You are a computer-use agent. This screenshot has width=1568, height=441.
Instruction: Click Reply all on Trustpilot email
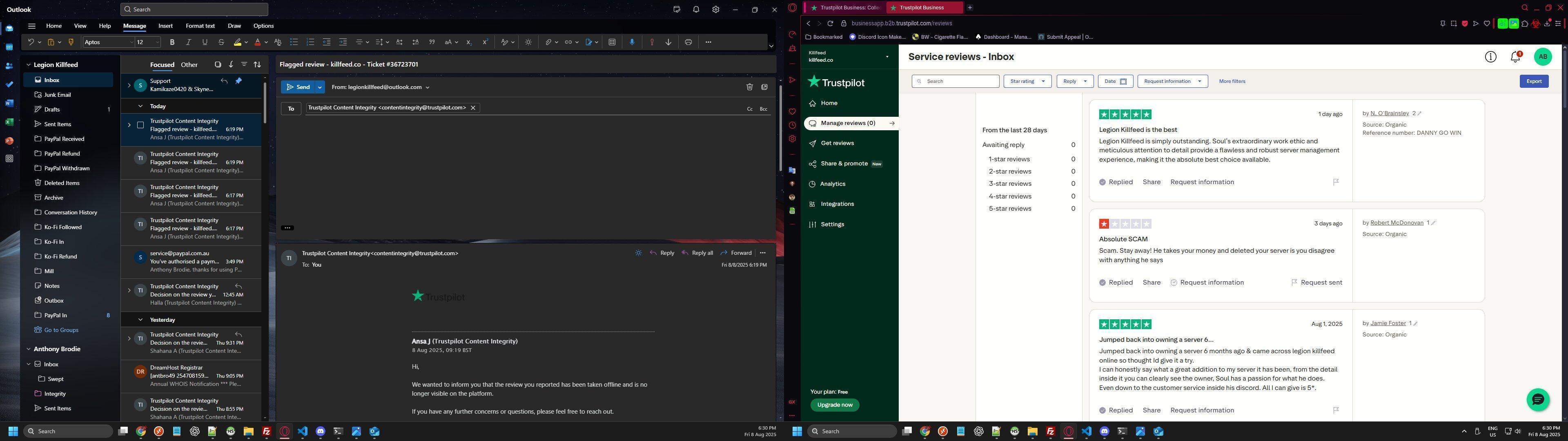(697, 253)
